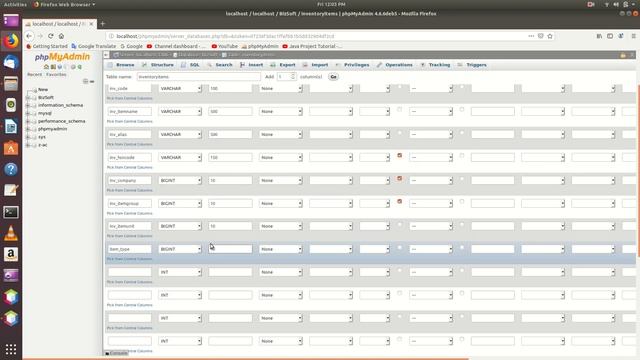Click 'Pick from Central Columns' under inv_code
Image resolution: width=640 pixels, height=360 pixels.
(129, 98)
